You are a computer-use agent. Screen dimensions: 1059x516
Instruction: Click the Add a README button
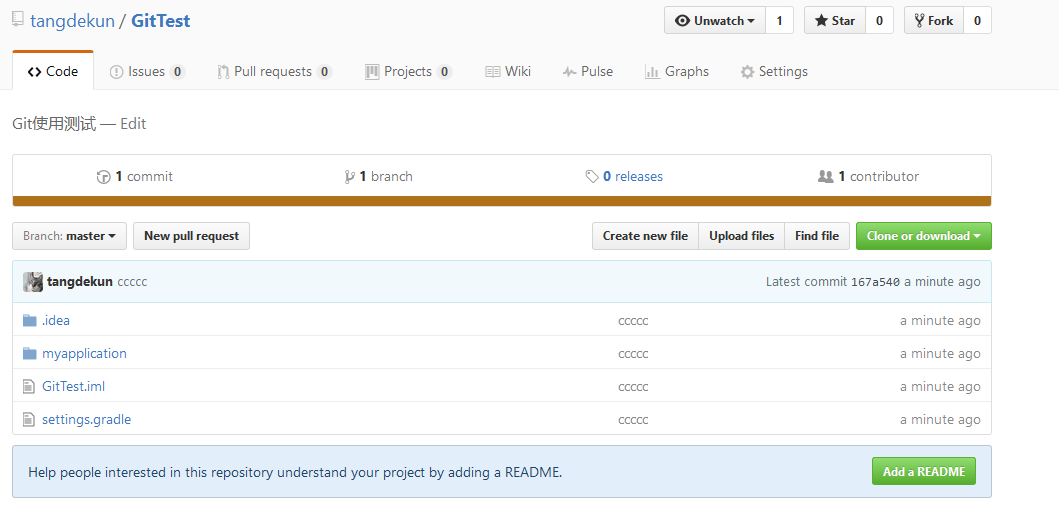924,471
